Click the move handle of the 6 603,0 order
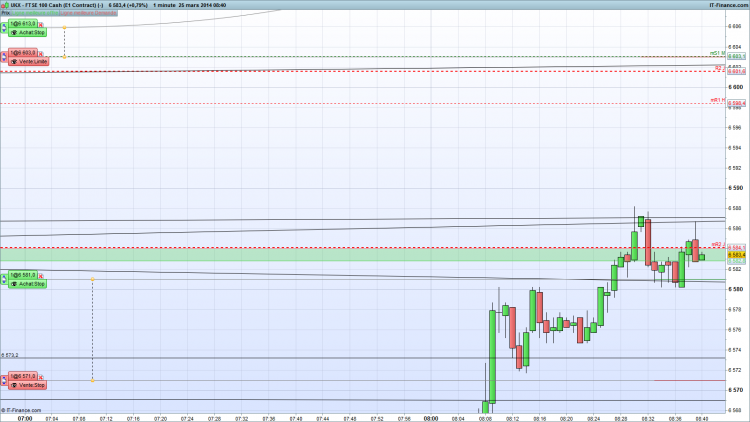Image resolution: width=750 pixels, height=422 pixels. pyautogui.click(x=4, y=57)
